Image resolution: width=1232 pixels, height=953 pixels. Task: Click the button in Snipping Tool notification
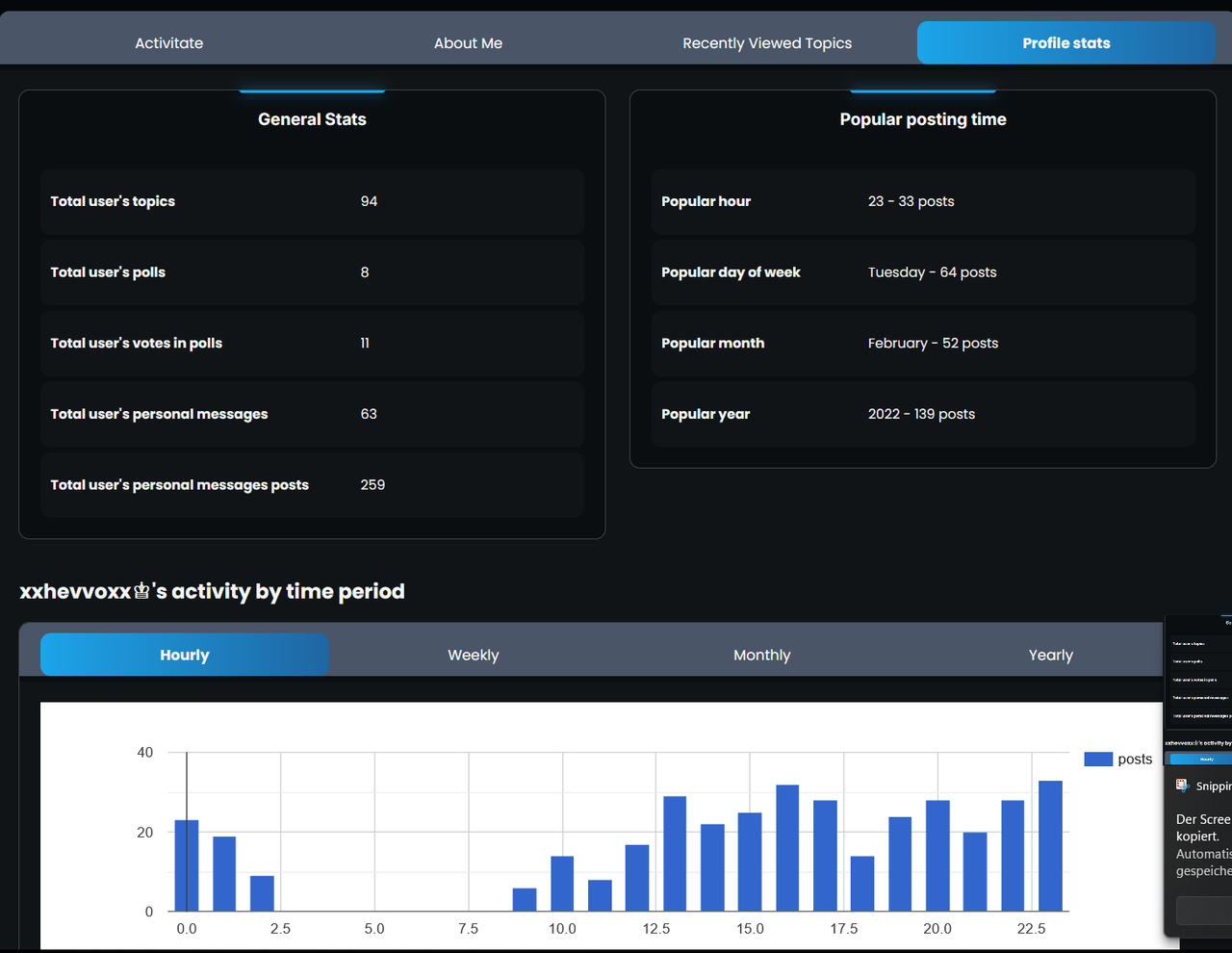1204,911
